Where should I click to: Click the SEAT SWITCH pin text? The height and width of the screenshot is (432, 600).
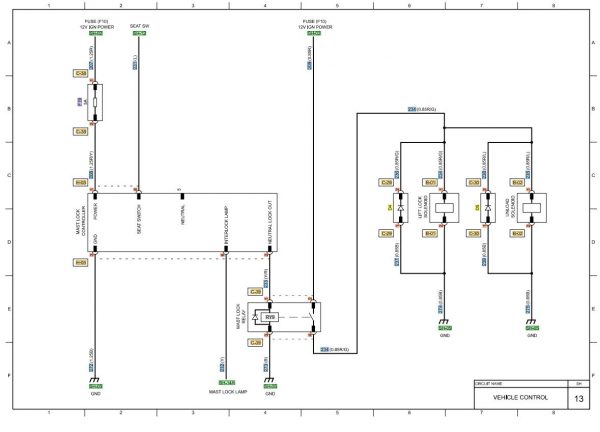139,219
